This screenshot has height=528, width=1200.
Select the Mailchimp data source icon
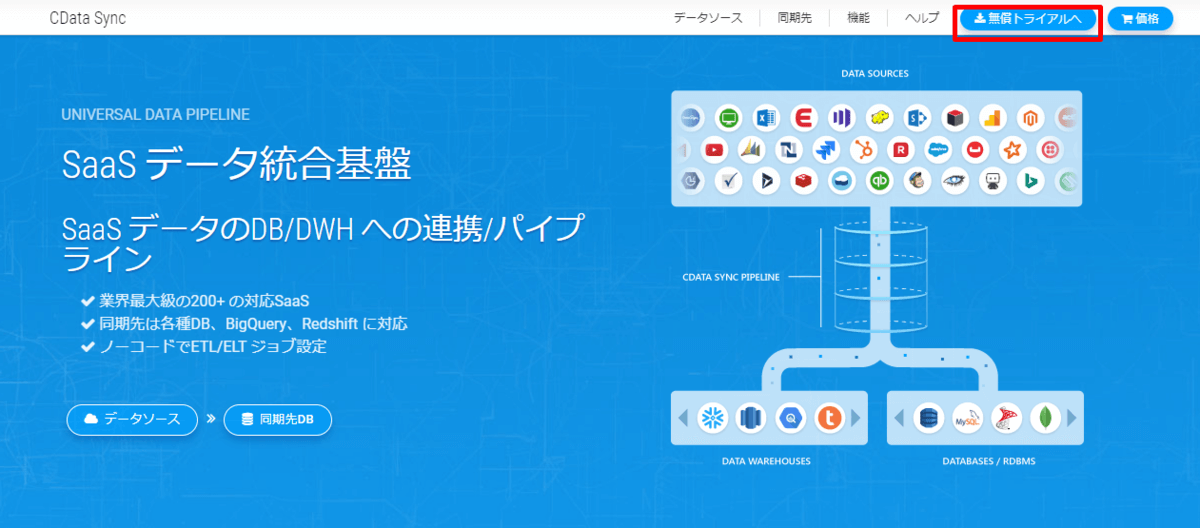[917, 181]
